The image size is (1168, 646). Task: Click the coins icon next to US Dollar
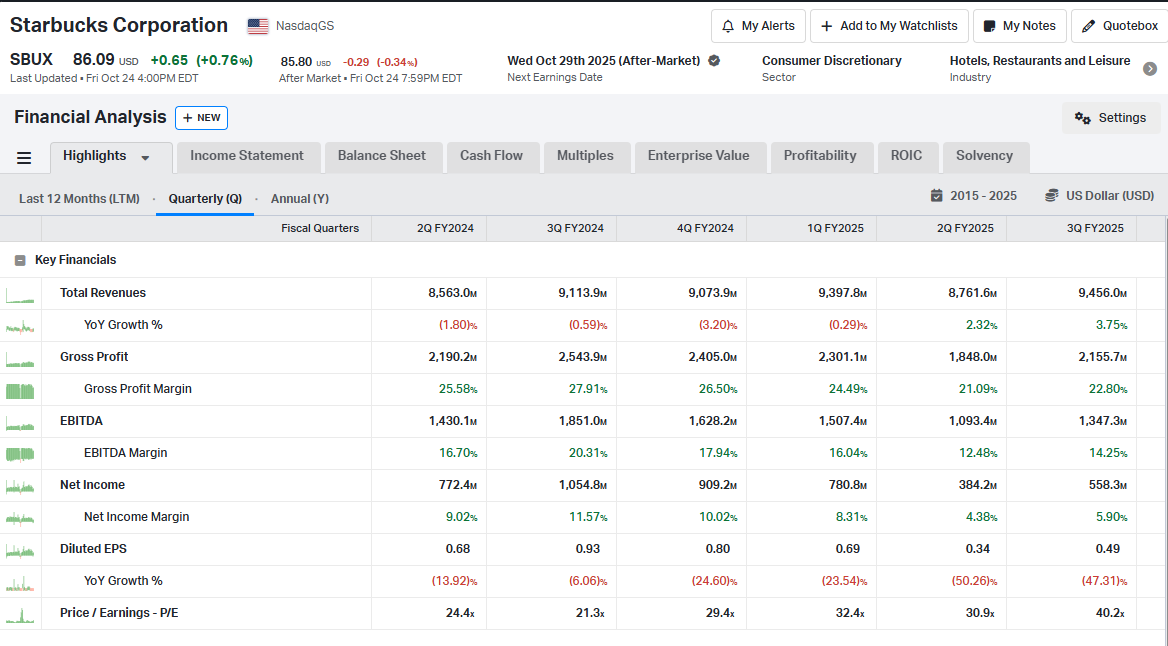(x=1052, y=195)
